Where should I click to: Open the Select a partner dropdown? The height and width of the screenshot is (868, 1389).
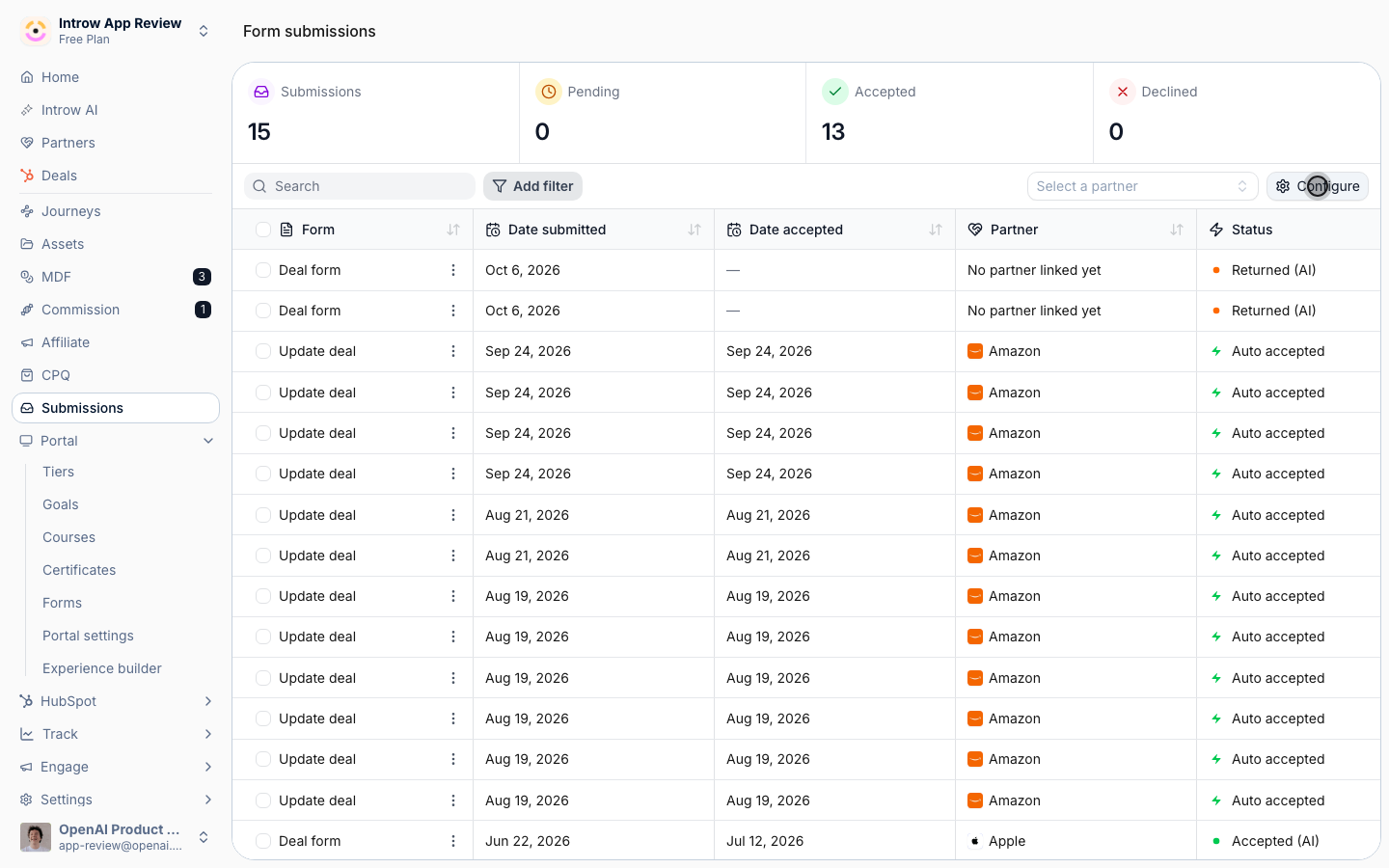click(1142, 186)
